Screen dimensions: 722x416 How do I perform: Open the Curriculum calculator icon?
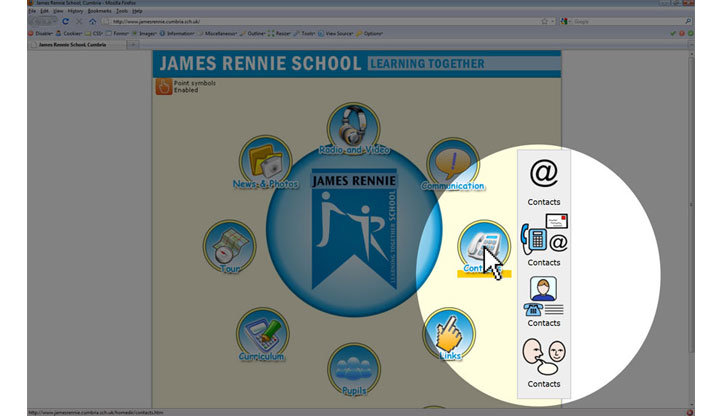pyautogui.click(x=262, y=334)
